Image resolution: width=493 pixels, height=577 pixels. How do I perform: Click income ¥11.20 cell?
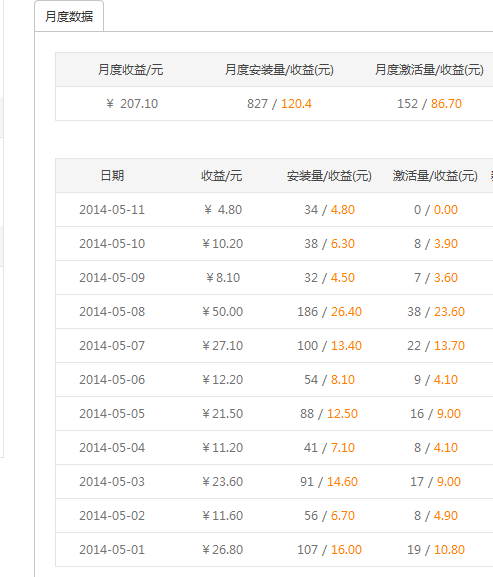[x=223, y=448]
